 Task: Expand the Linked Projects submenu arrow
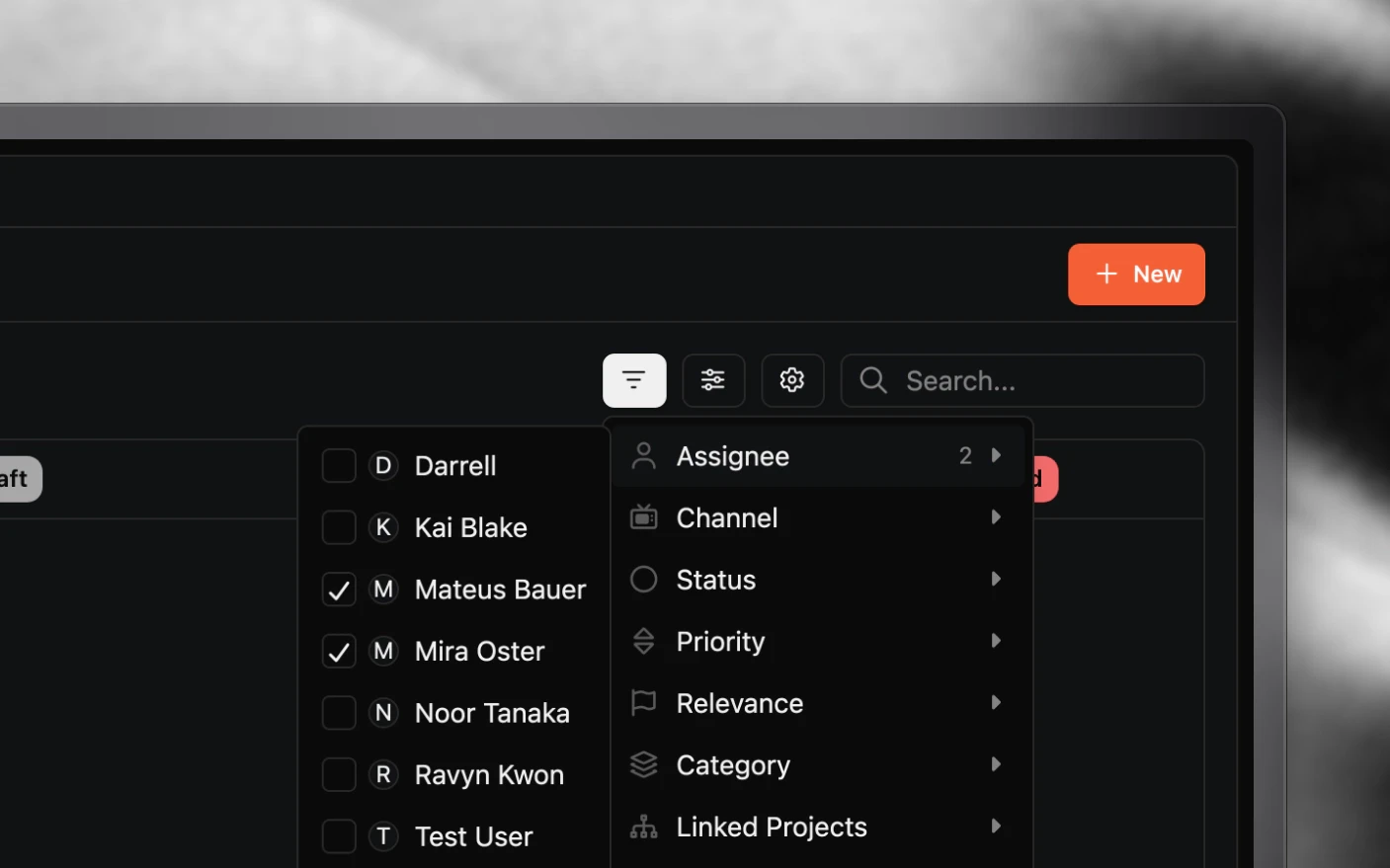(x=996, y=826)
